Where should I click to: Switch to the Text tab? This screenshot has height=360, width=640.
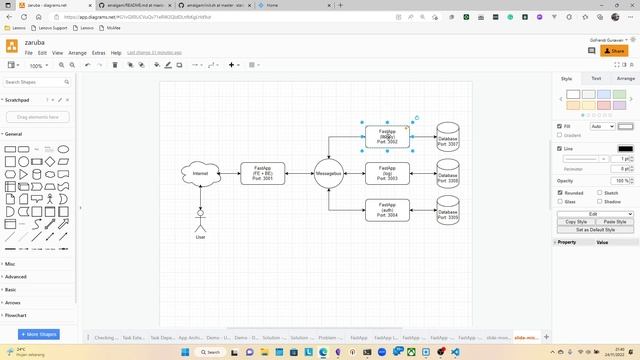[x=596, y=78]
